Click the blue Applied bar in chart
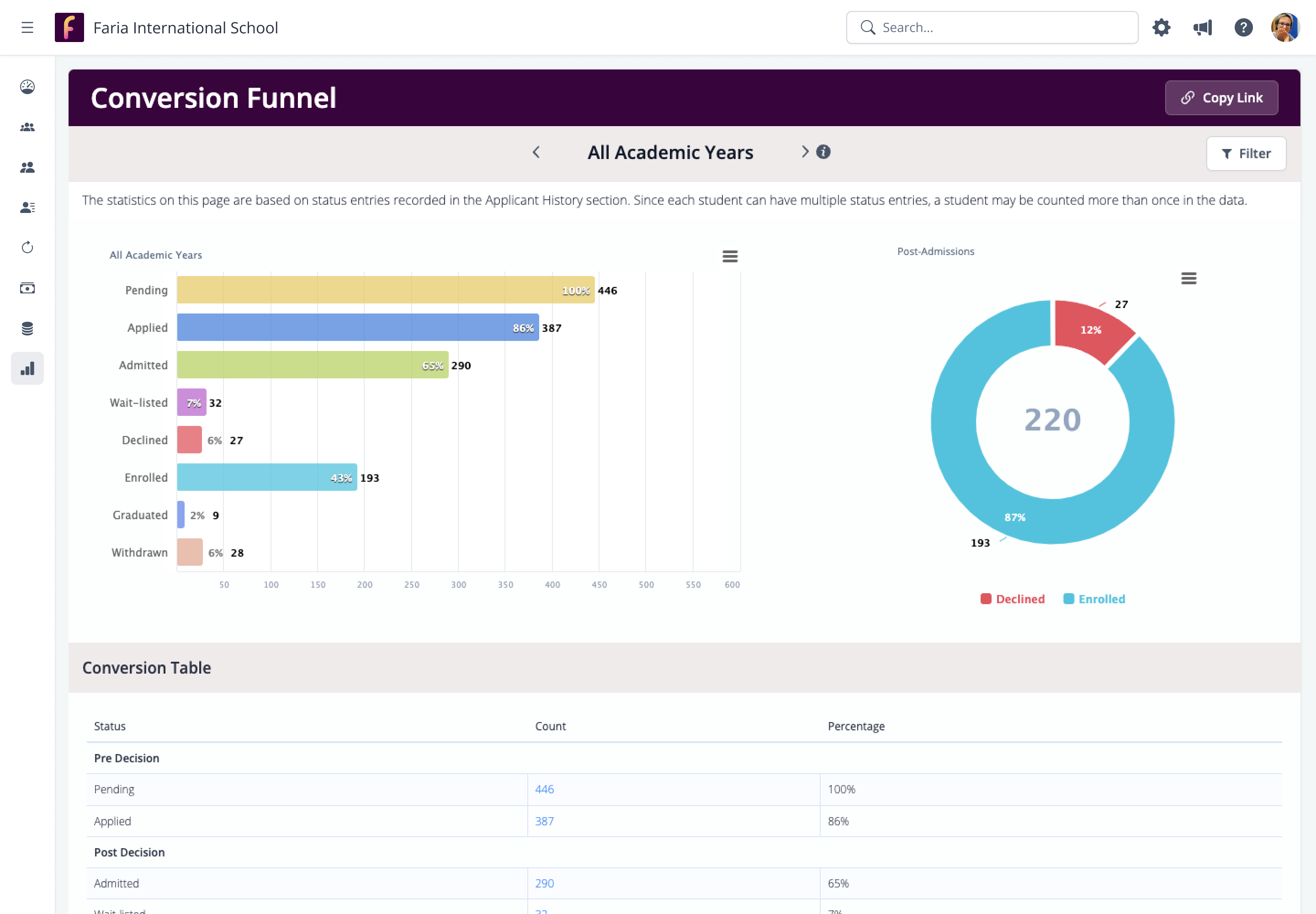Image resolution: width=1316 pixels, height=914 pixels. (357, 328)
